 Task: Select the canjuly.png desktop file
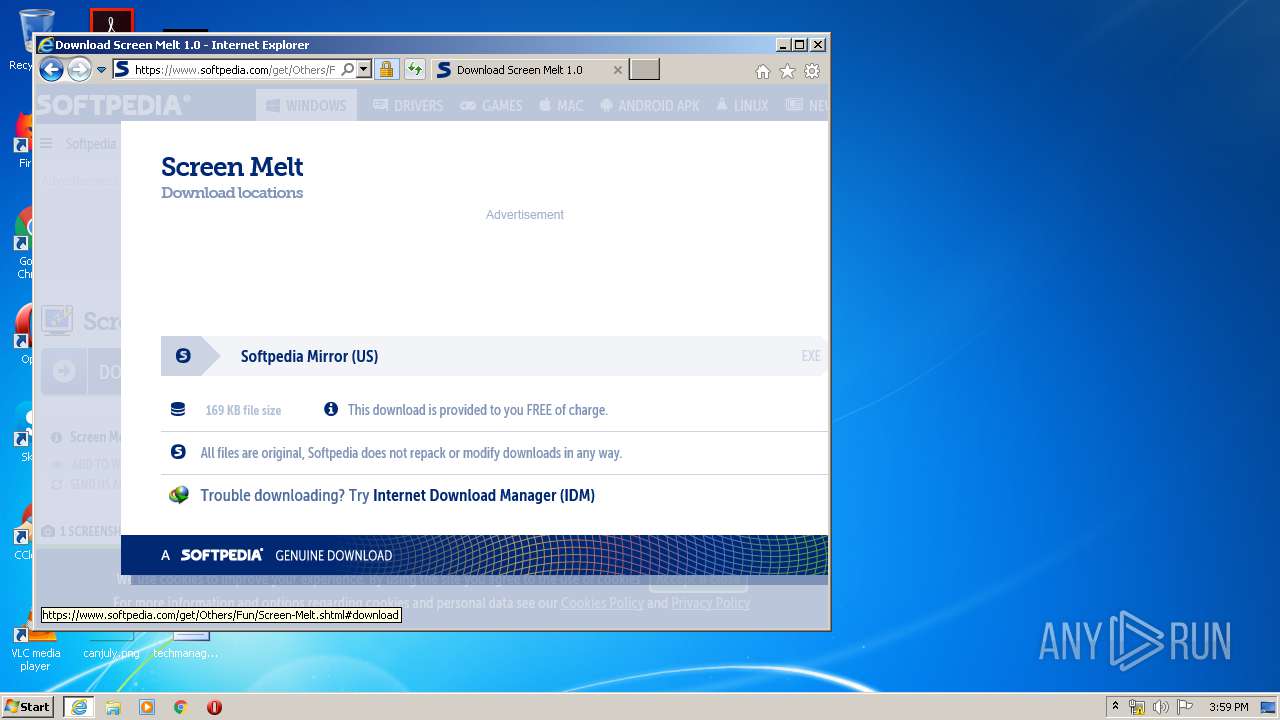pyautogui.click(x=111, y=648)
